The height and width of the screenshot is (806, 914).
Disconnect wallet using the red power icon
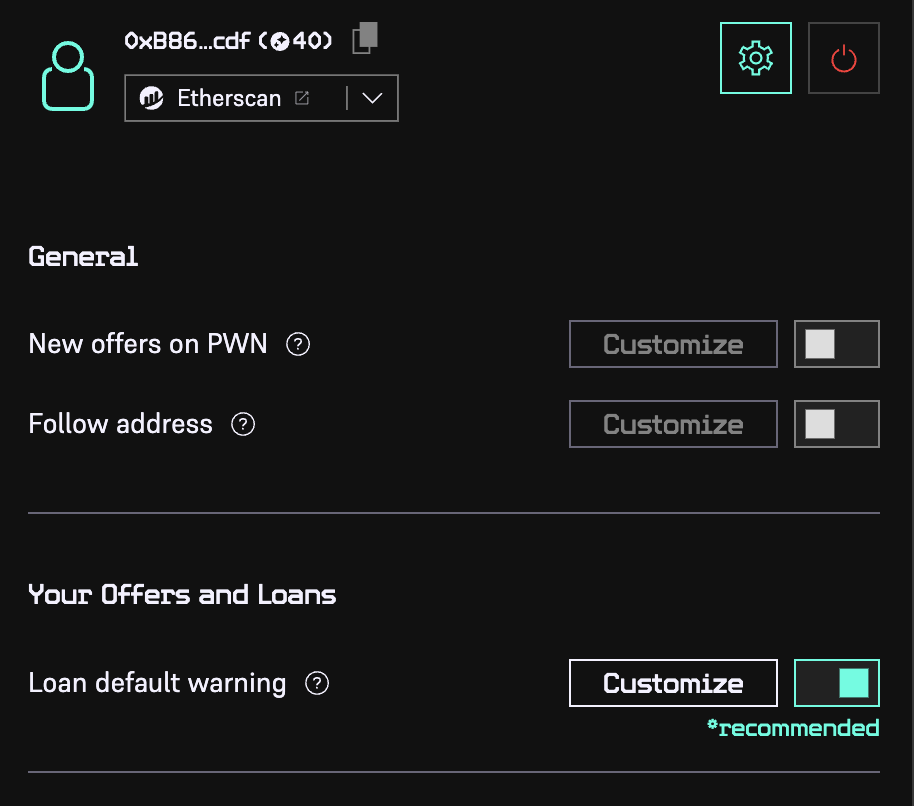(843, 58)
